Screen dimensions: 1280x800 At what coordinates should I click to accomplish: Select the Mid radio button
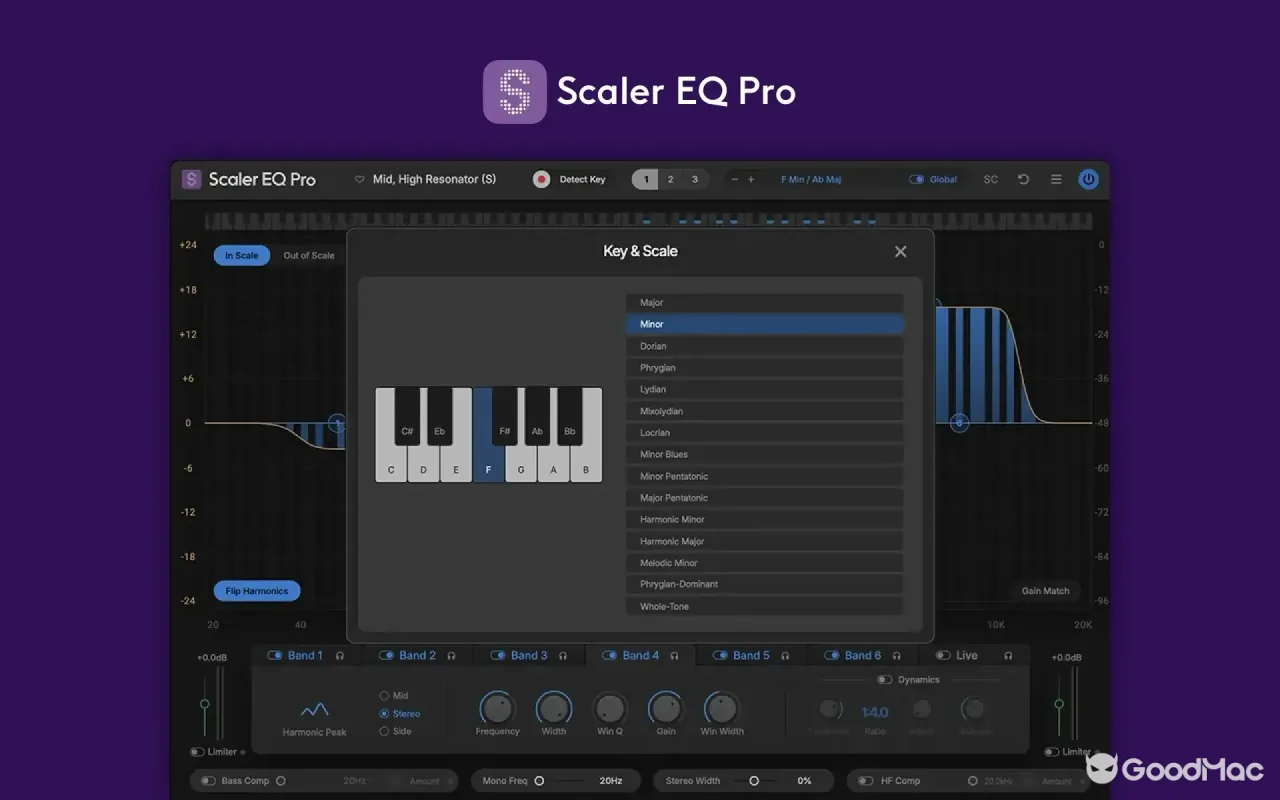click(x=384, y=695)
